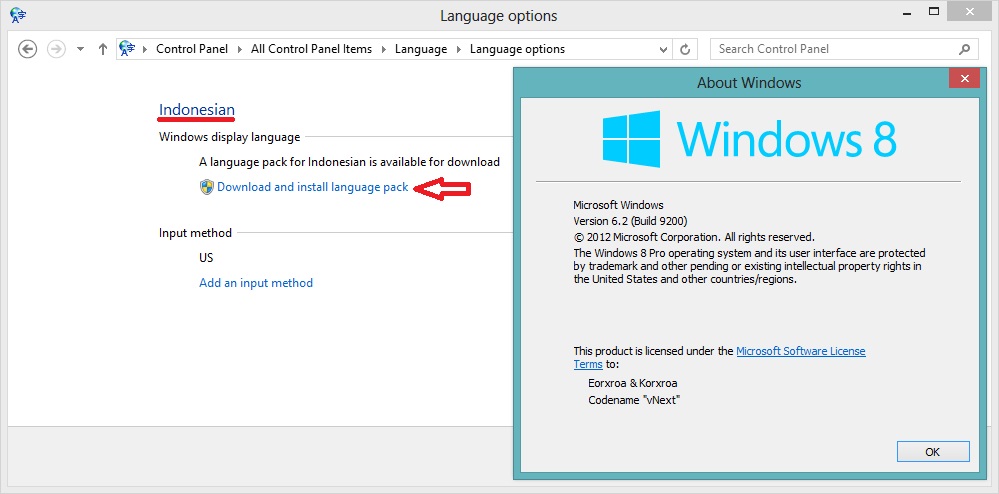The height and width of the screenshot is (494, 999).
Task: Click the Input method section label
Action: 195,233
